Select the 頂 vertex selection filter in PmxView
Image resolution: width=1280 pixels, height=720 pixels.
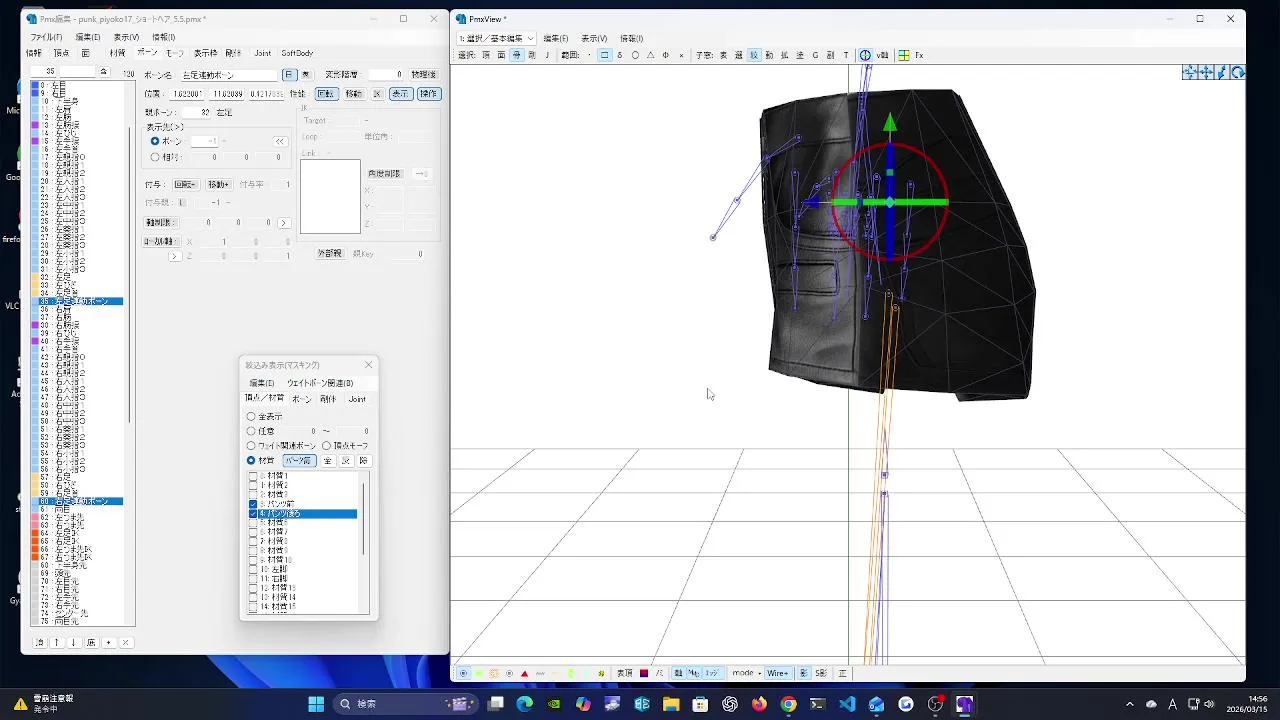(486, 55)
